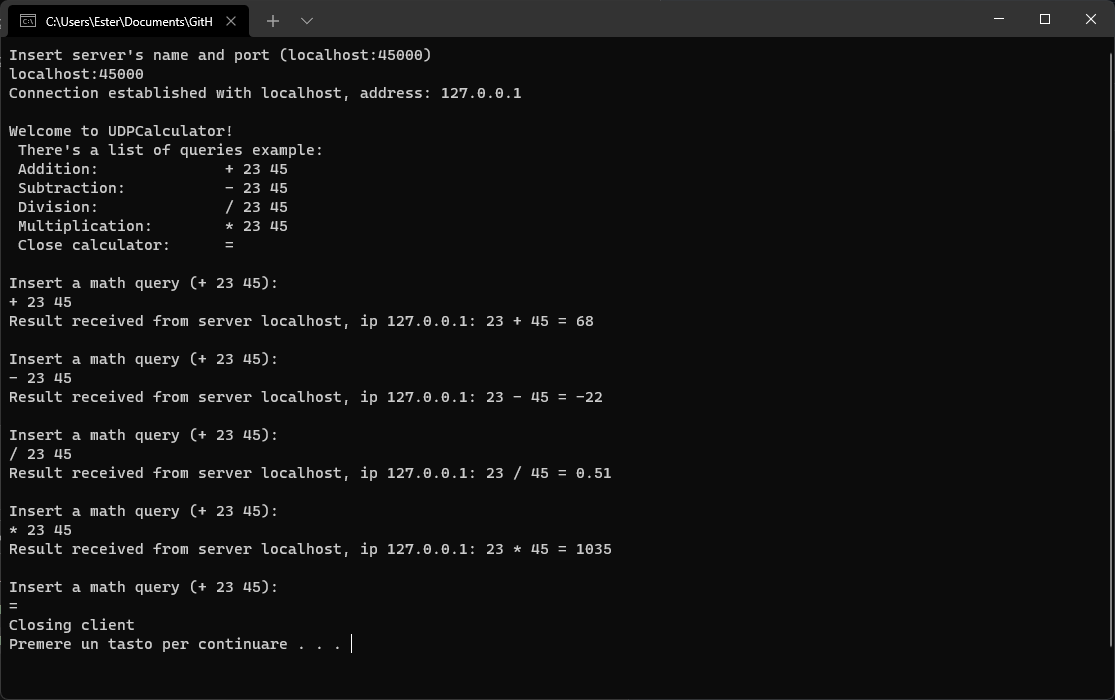Open the new tab dropdown chevron

(307, 20)
